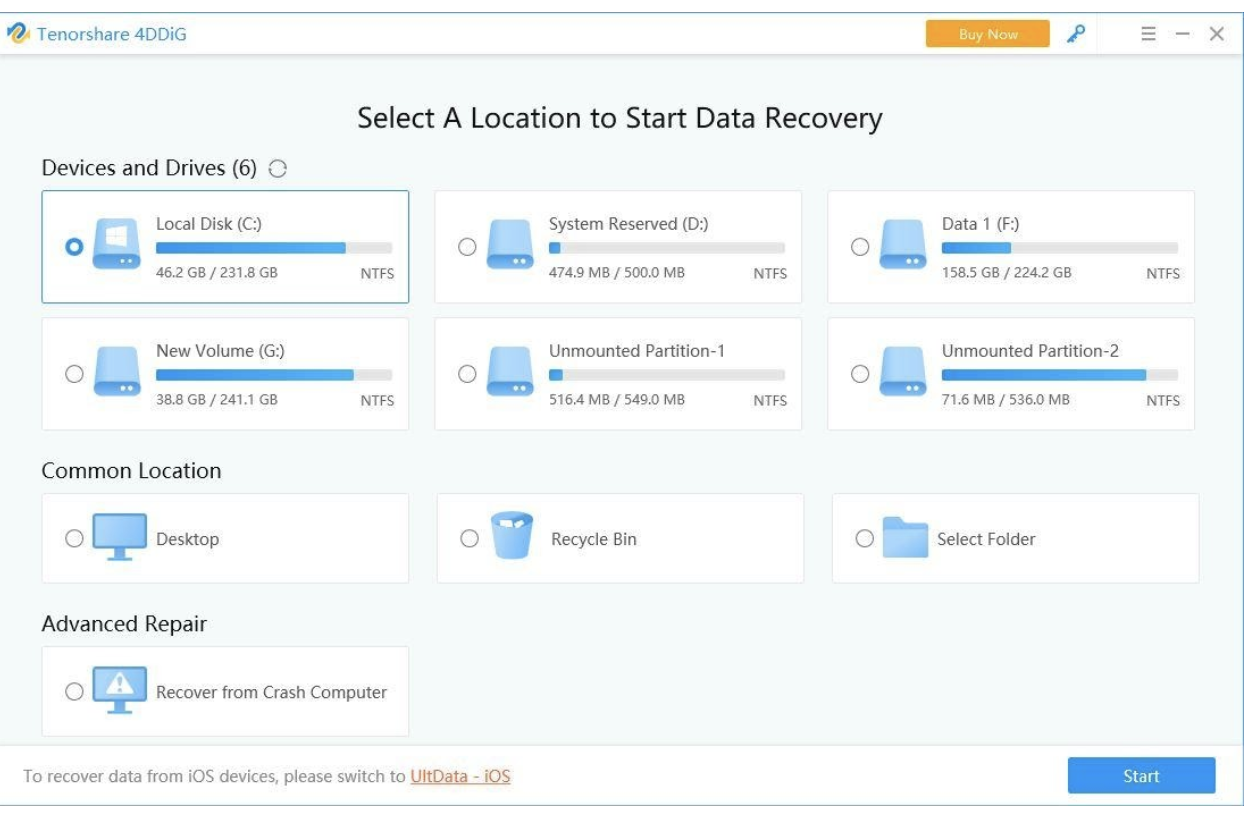Click the Select Folder icon
The width and height of the screenshot is (1250, 814).
pos(906,538)
